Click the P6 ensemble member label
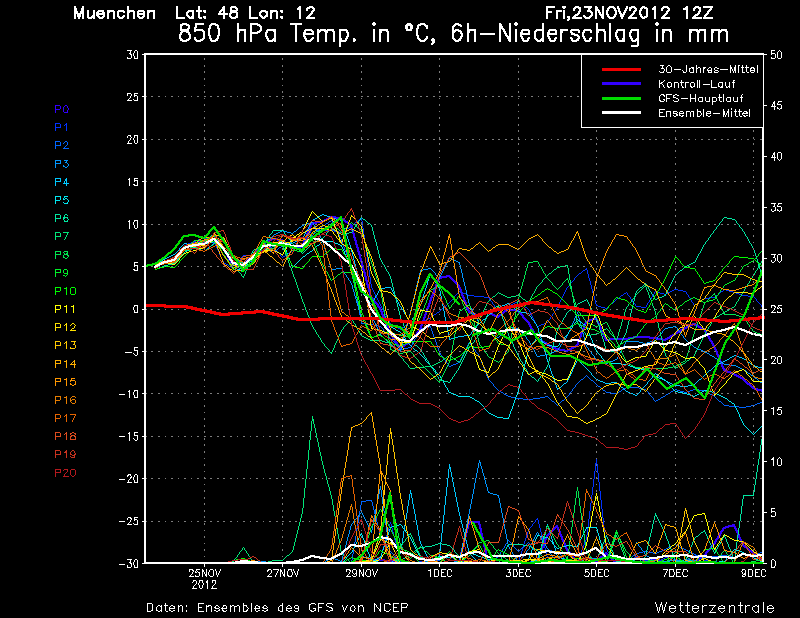This screenshot has height=618, width=800. point(62,218)
